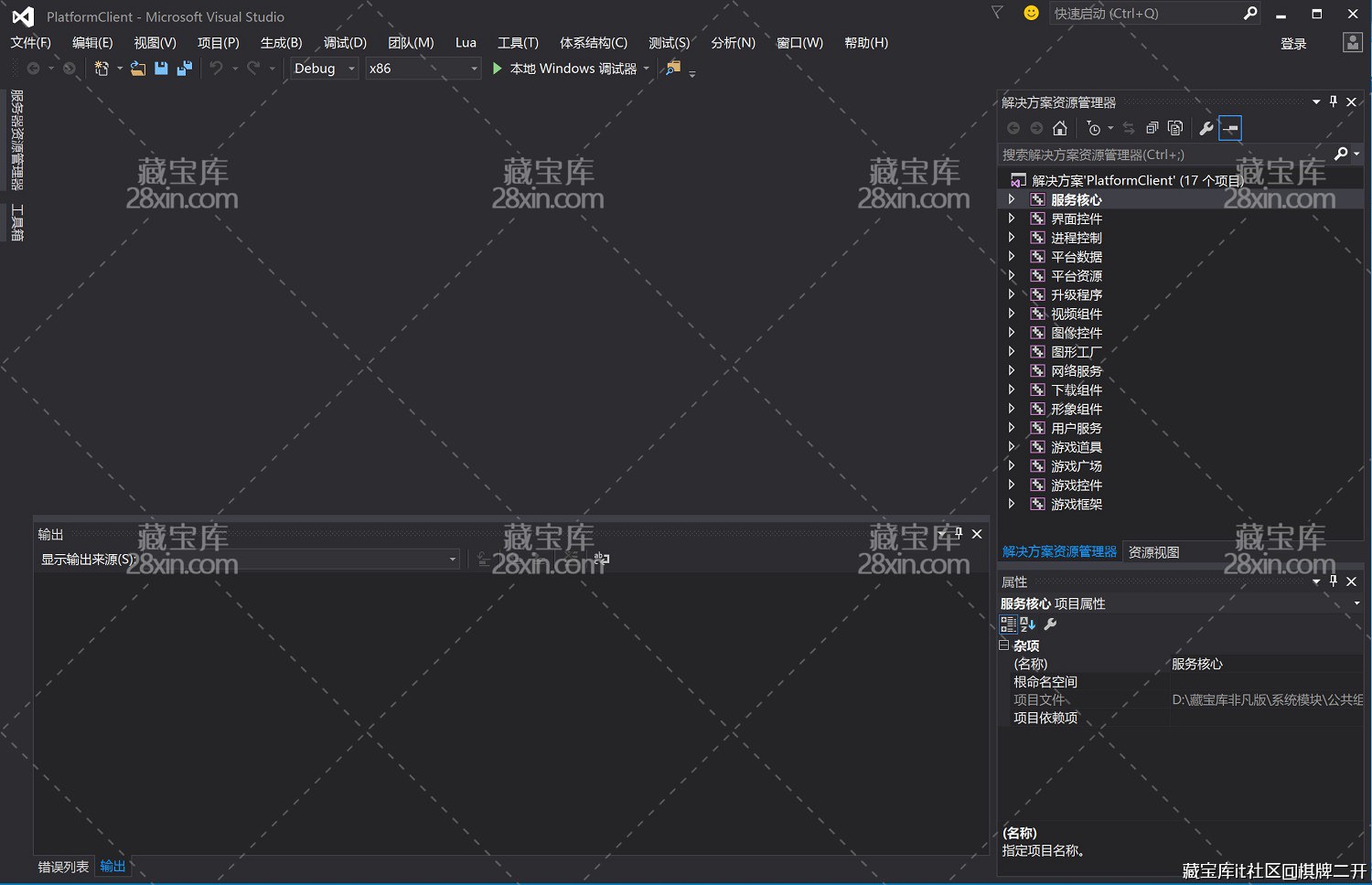
Task: Open Properties wrench icon in Solution Explorer
Action: point(1206,128)
